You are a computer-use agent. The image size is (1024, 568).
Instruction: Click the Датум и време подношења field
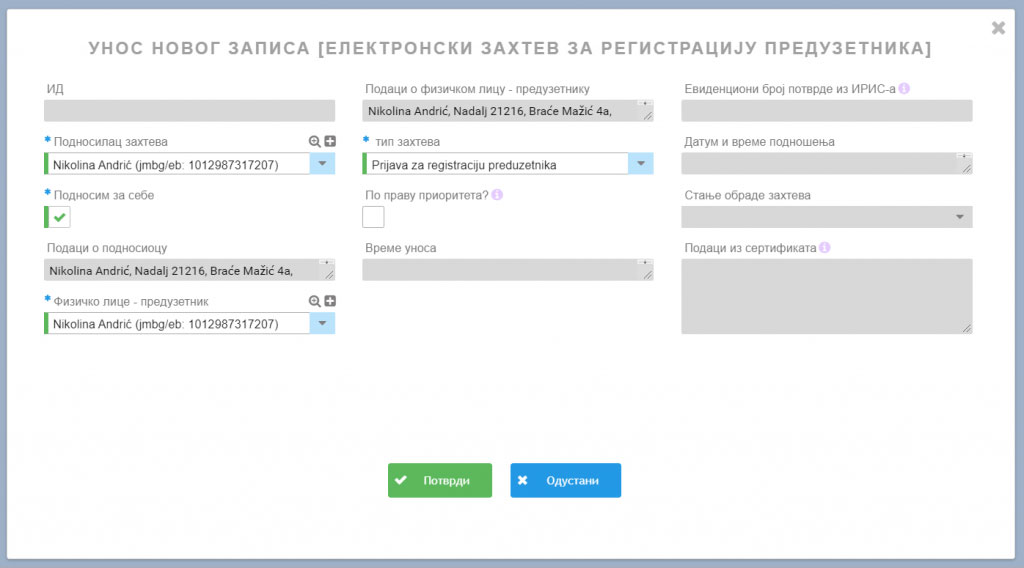coord(826,164)
